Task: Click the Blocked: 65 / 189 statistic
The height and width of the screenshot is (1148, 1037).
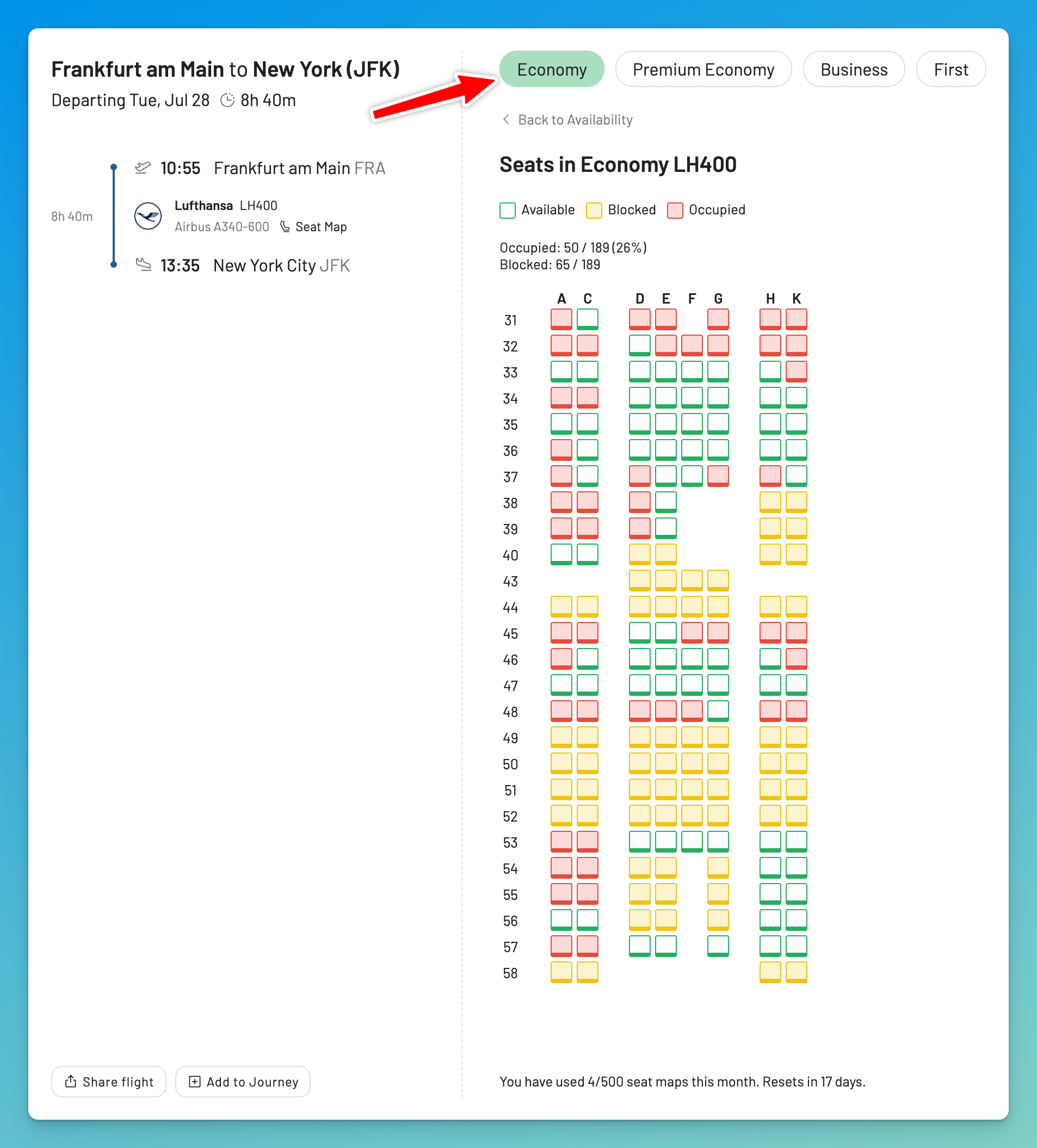Action: (x=550, y=265)
